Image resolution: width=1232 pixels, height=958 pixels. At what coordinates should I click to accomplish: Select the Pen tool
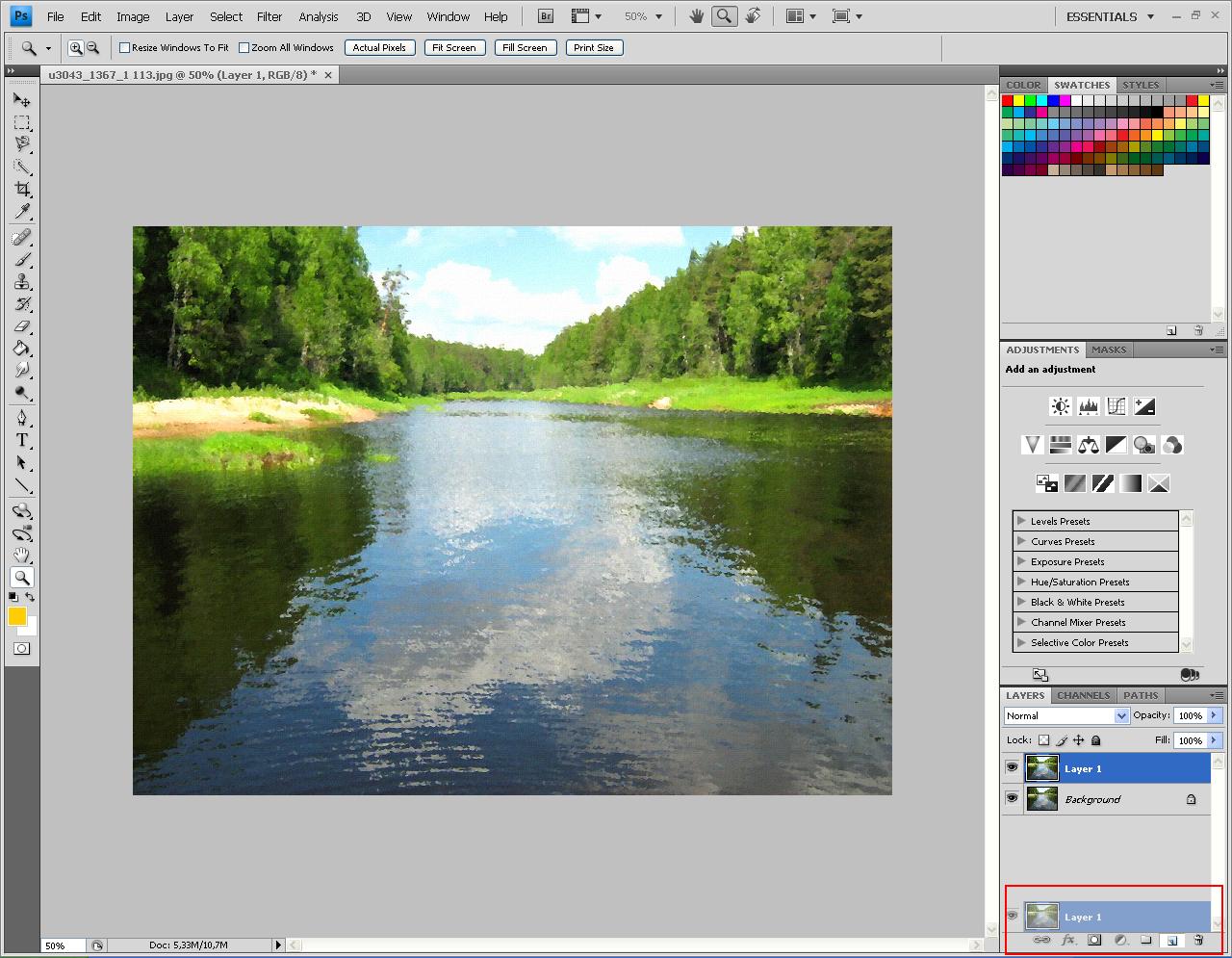tap(22, 418)
